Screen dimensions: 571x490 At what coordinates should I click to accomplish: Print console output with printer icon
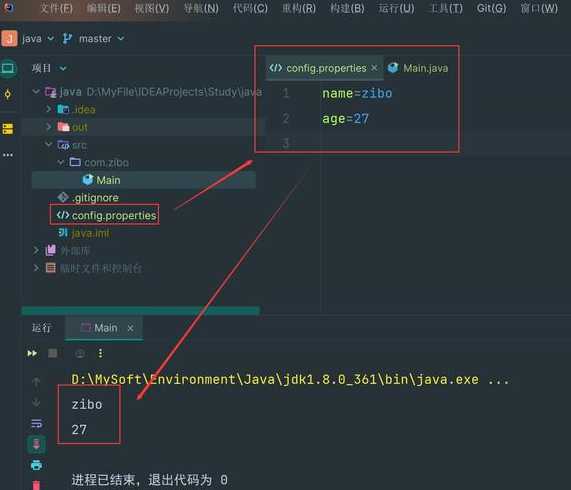[36, 465]
